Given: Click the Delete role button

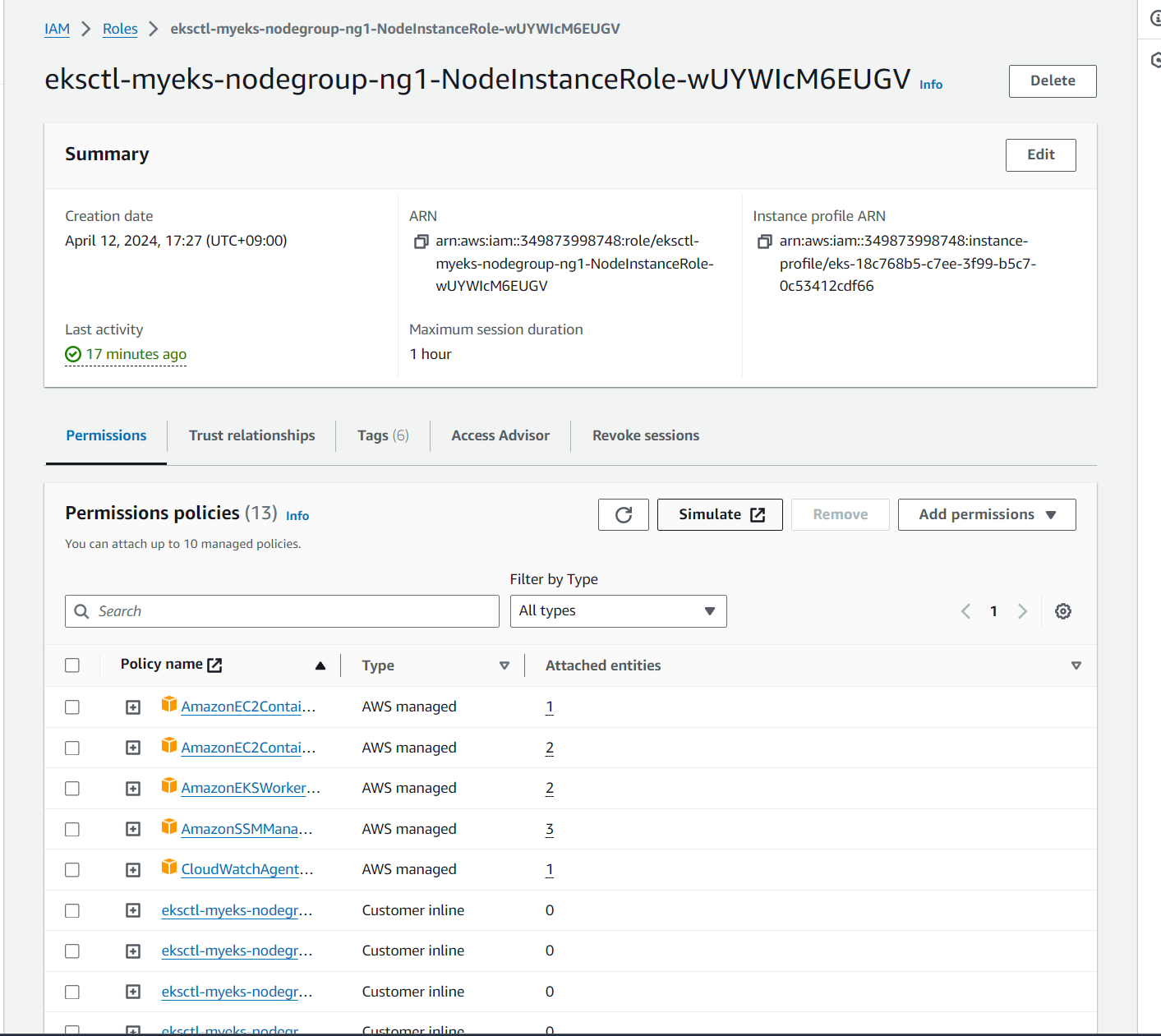Looking at the screenshot, I should coord(1053,81).
